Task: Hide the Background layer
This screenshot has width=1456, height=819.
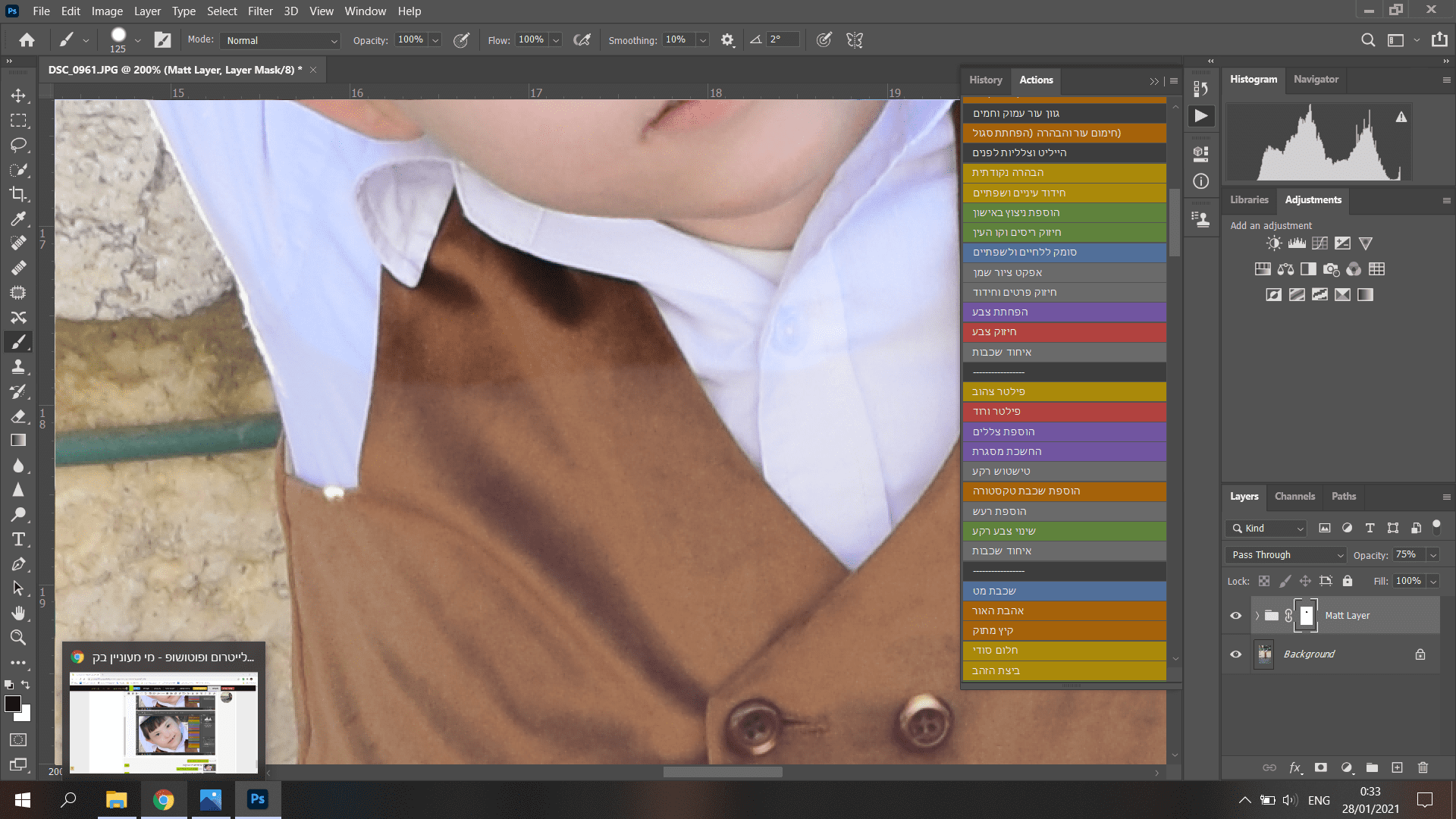Action: click(1235, 654)
